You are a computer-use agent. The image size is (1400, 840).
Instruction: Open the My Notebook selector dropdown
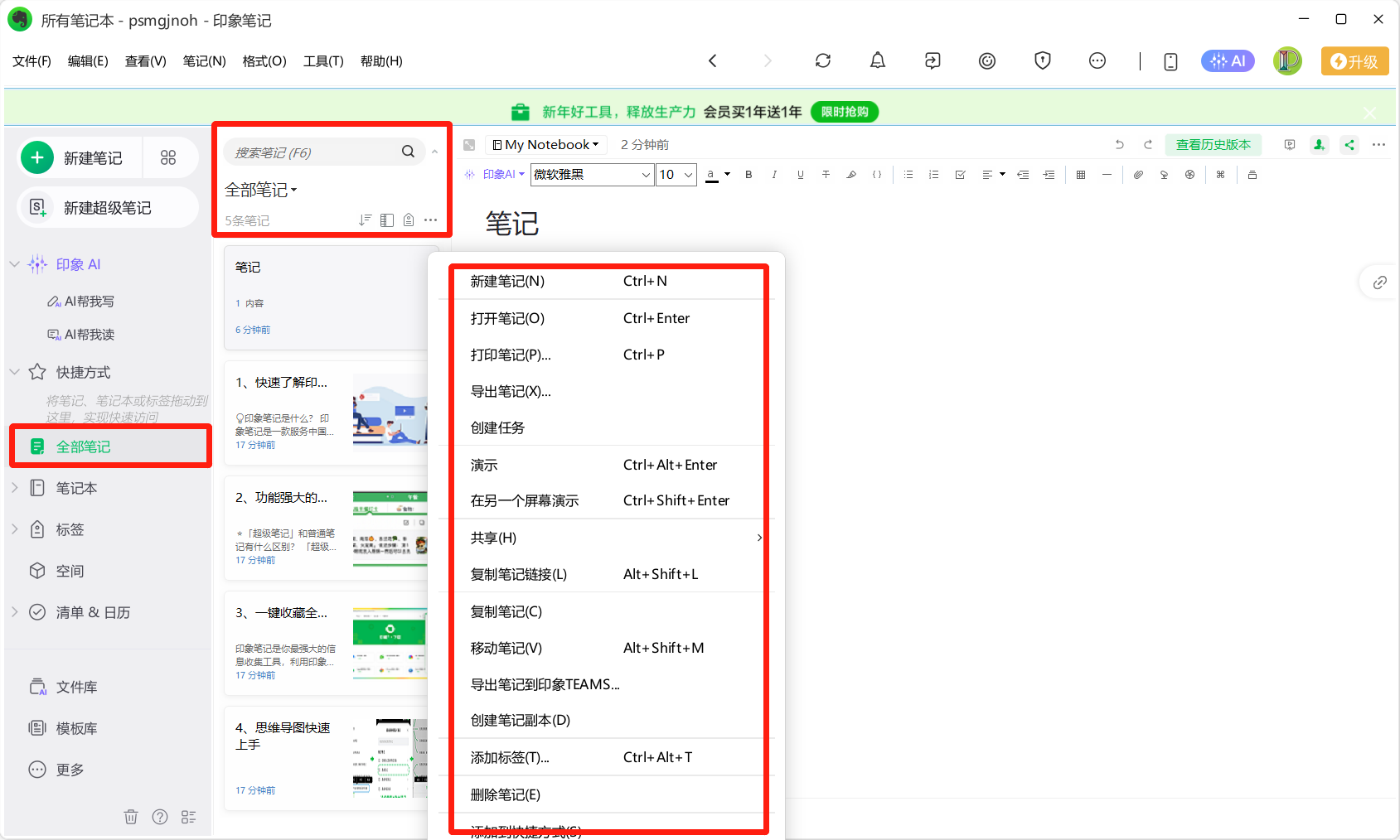545,145
